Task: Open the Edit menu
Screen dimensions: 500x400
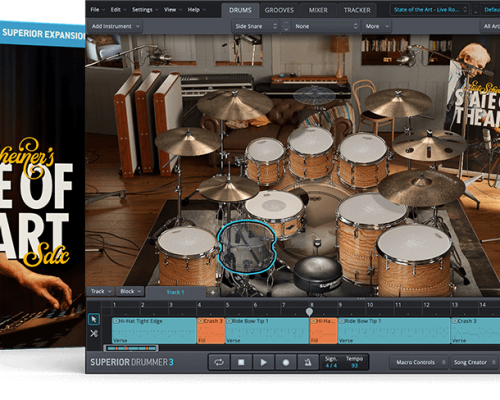Action: click(118, 10)
